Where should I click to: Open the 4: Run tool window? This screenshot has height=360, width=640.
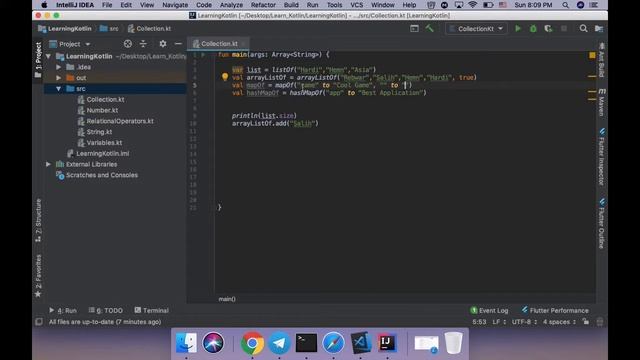[63, 310]
